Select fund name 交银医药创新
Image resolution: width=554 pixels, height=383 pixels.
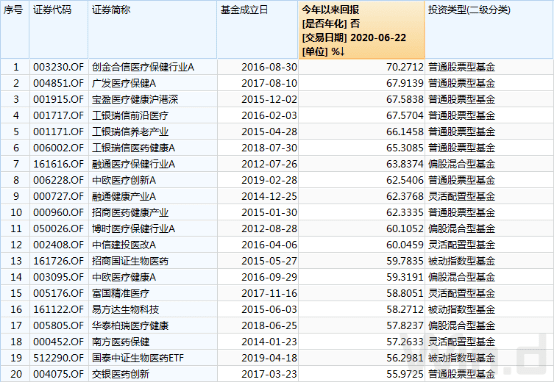(121, 374)
